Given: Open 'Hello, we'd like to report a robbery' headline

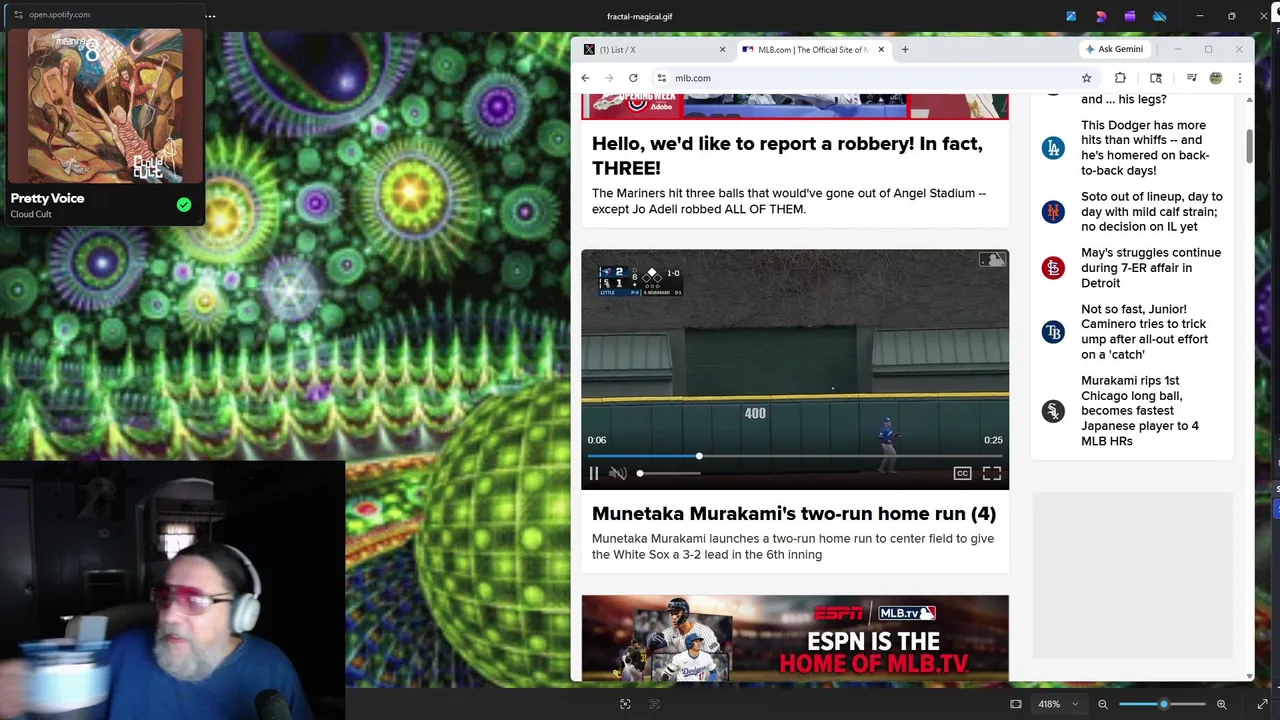Looking at the screenshot, I should (787, 156).
